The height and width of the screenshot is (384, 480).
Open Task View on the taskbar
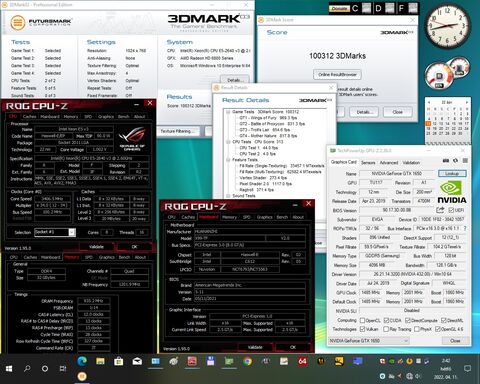coord(63,368)
